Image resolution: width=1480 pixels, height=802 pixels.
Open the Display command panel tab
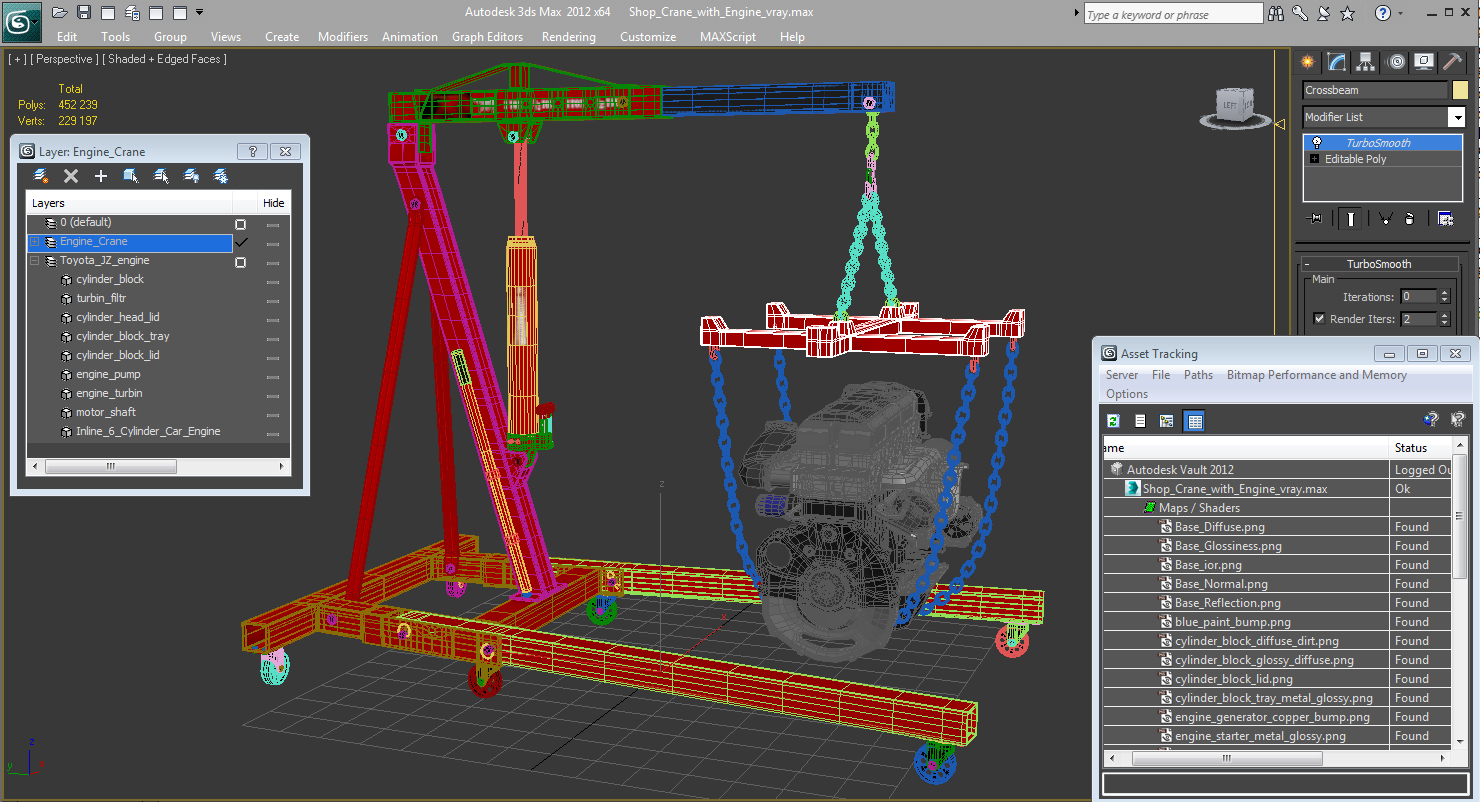click(x=1425, y=62)
